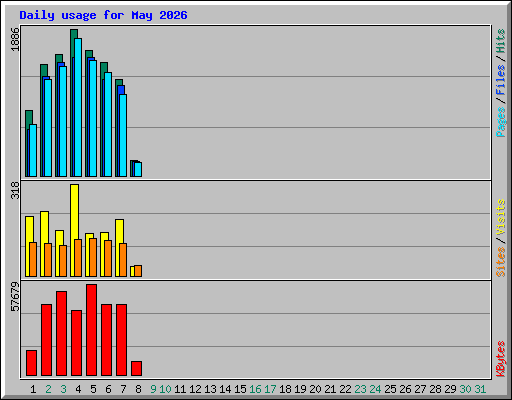
Task: Select the day 1 hits/pages bar group
Action: click(x=31, y=143)
